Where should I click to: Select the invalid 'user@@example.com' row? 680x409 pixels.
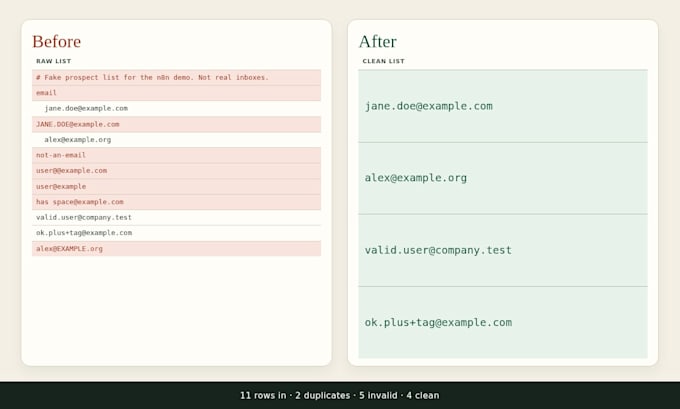click(x=177, y=171)
